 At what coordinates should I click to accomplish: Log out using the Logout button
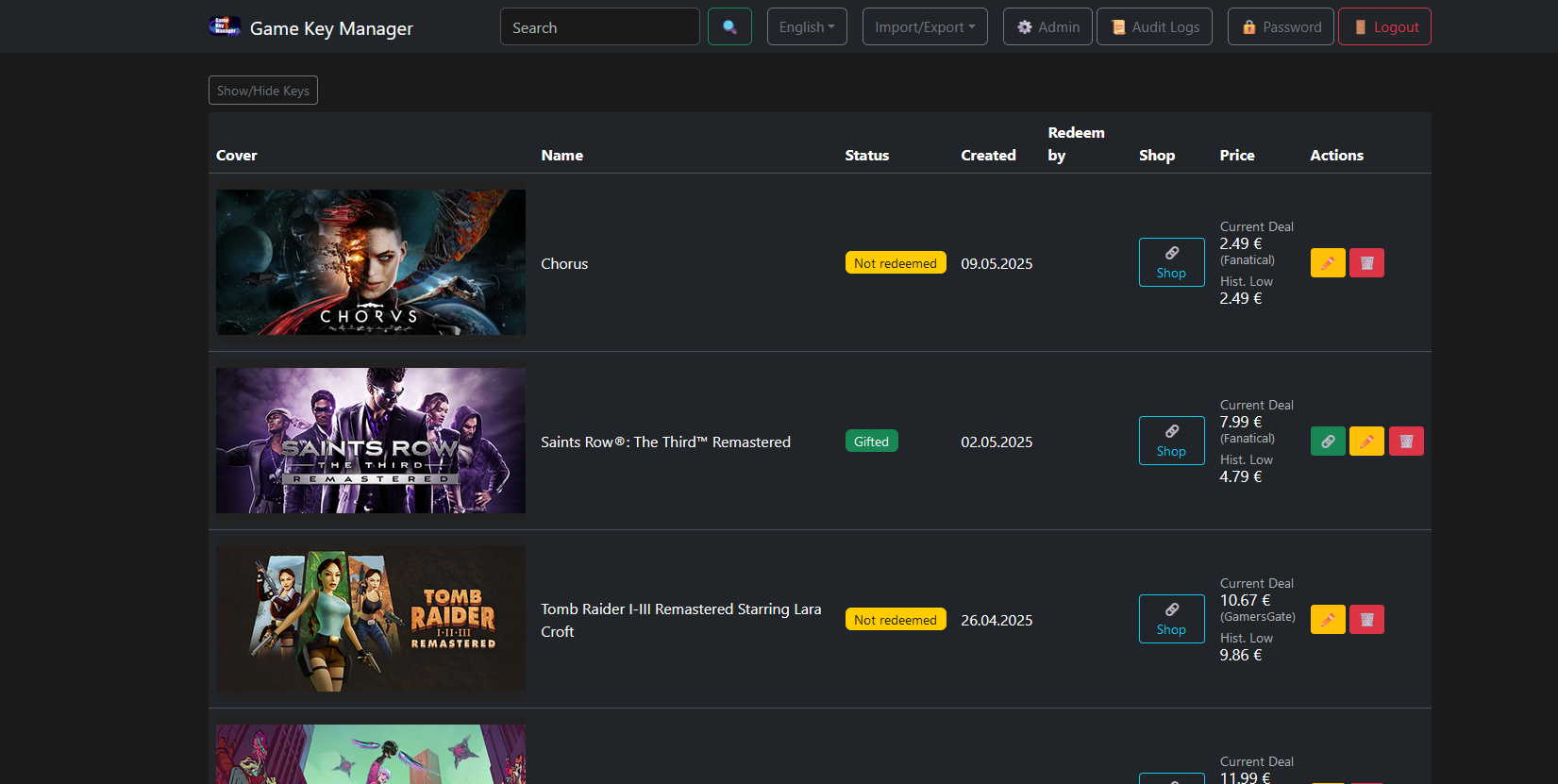1384,27
